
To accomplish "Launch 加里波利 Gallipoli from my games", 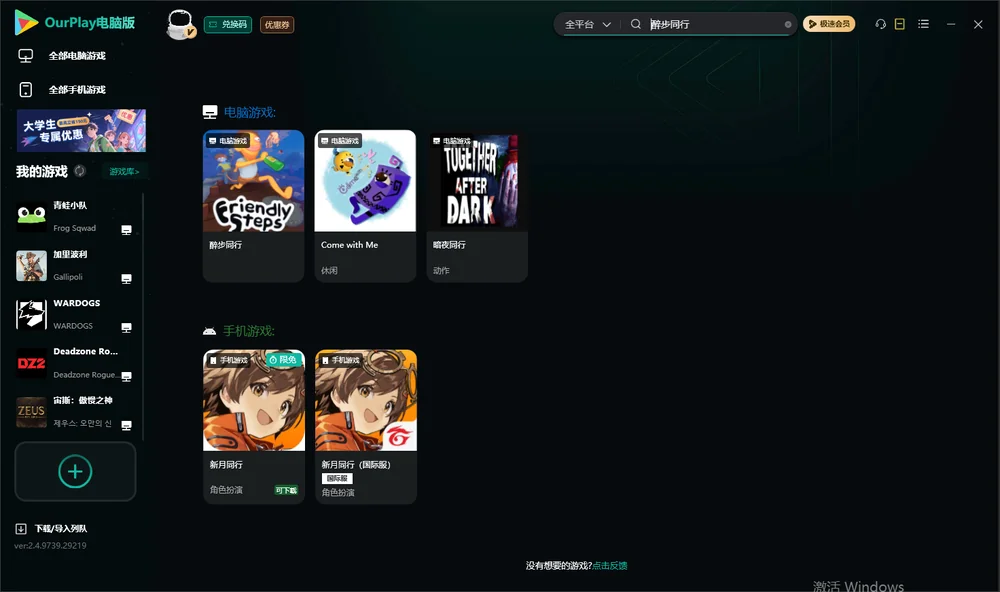I will [x=75, y=265].
